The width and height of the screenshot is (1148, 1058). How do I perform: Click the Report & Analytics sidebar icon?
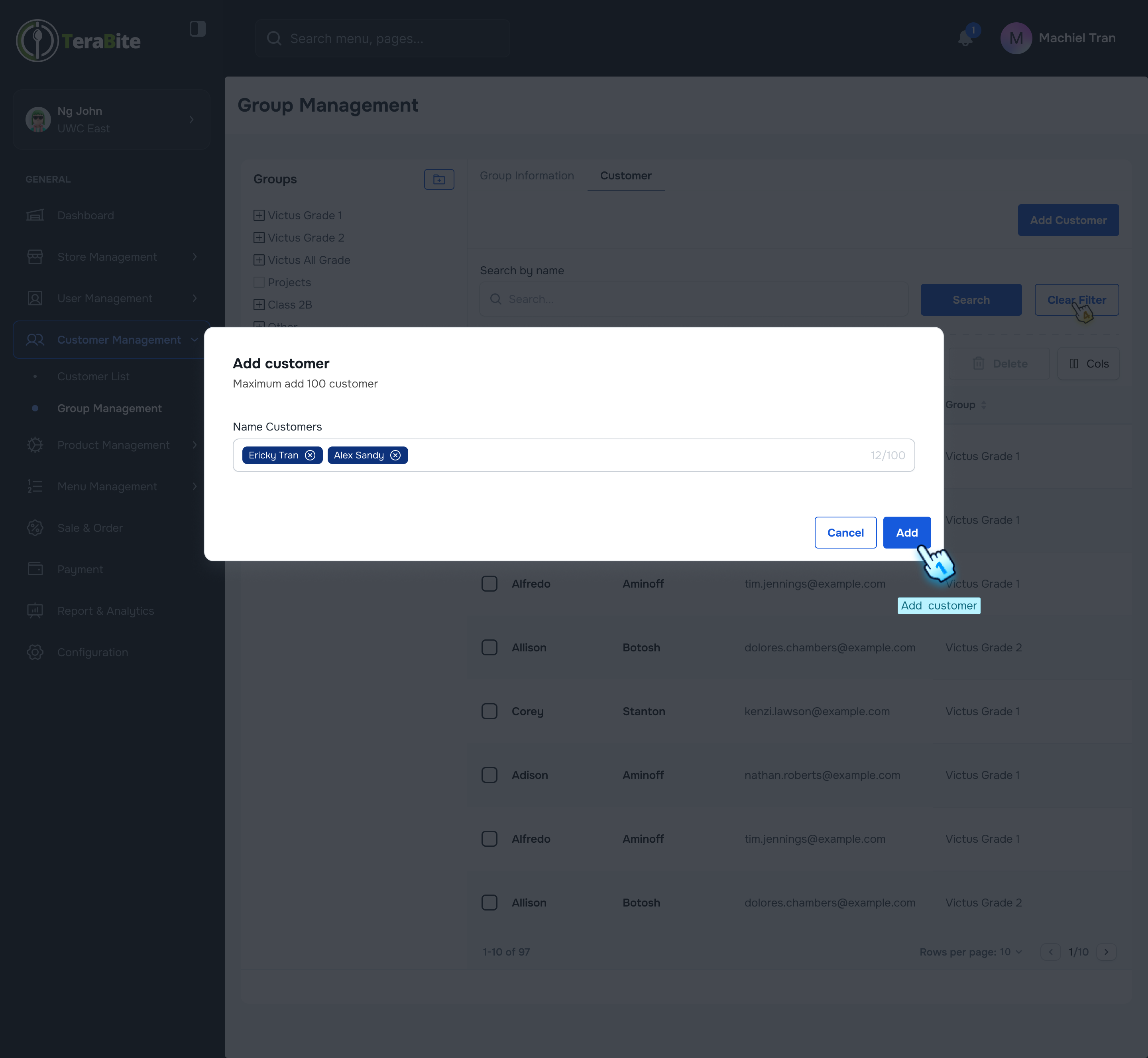pos(35,610)
